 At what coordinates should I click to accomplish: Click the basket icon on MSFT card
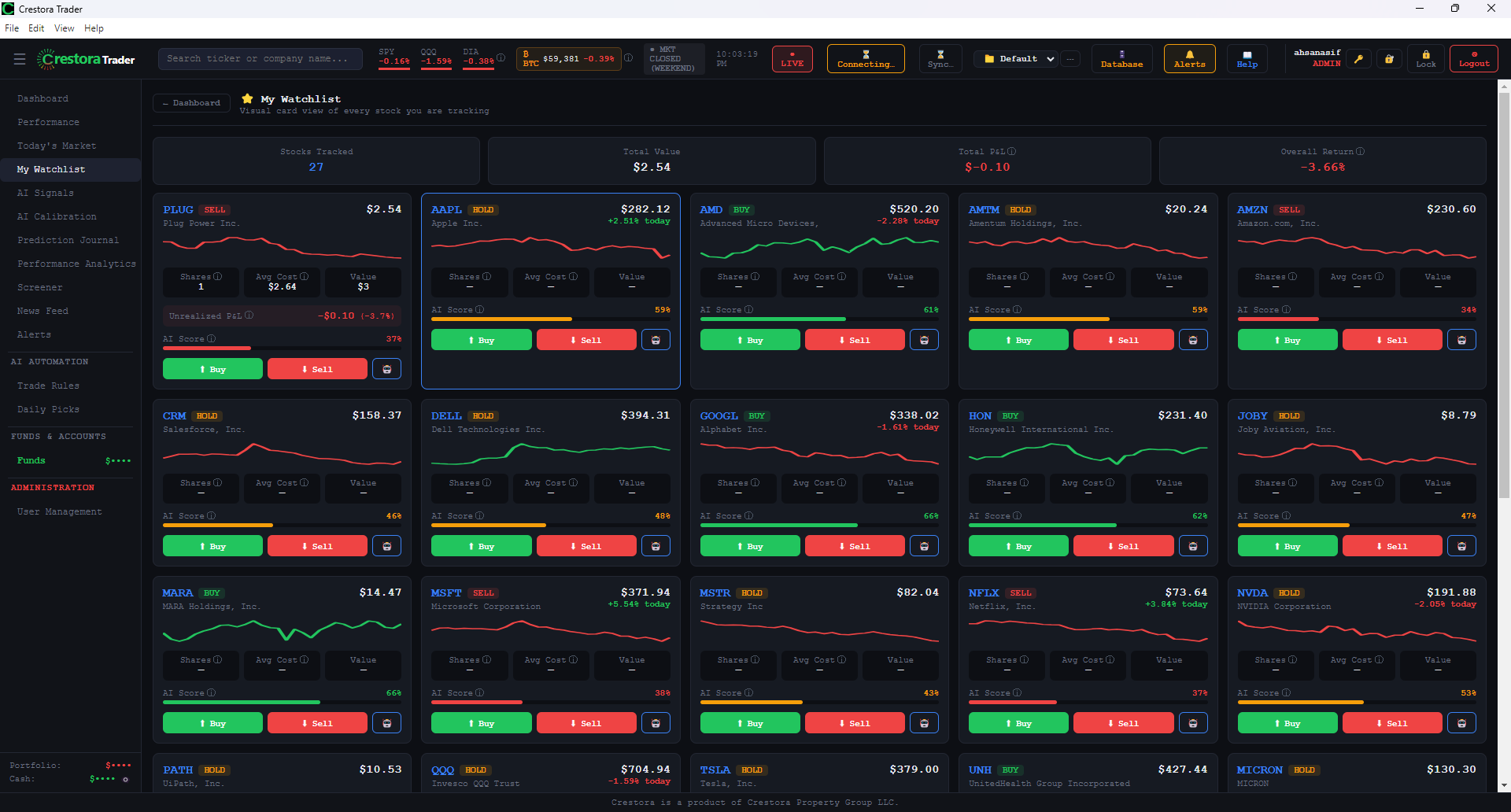[x=656, y=723]
